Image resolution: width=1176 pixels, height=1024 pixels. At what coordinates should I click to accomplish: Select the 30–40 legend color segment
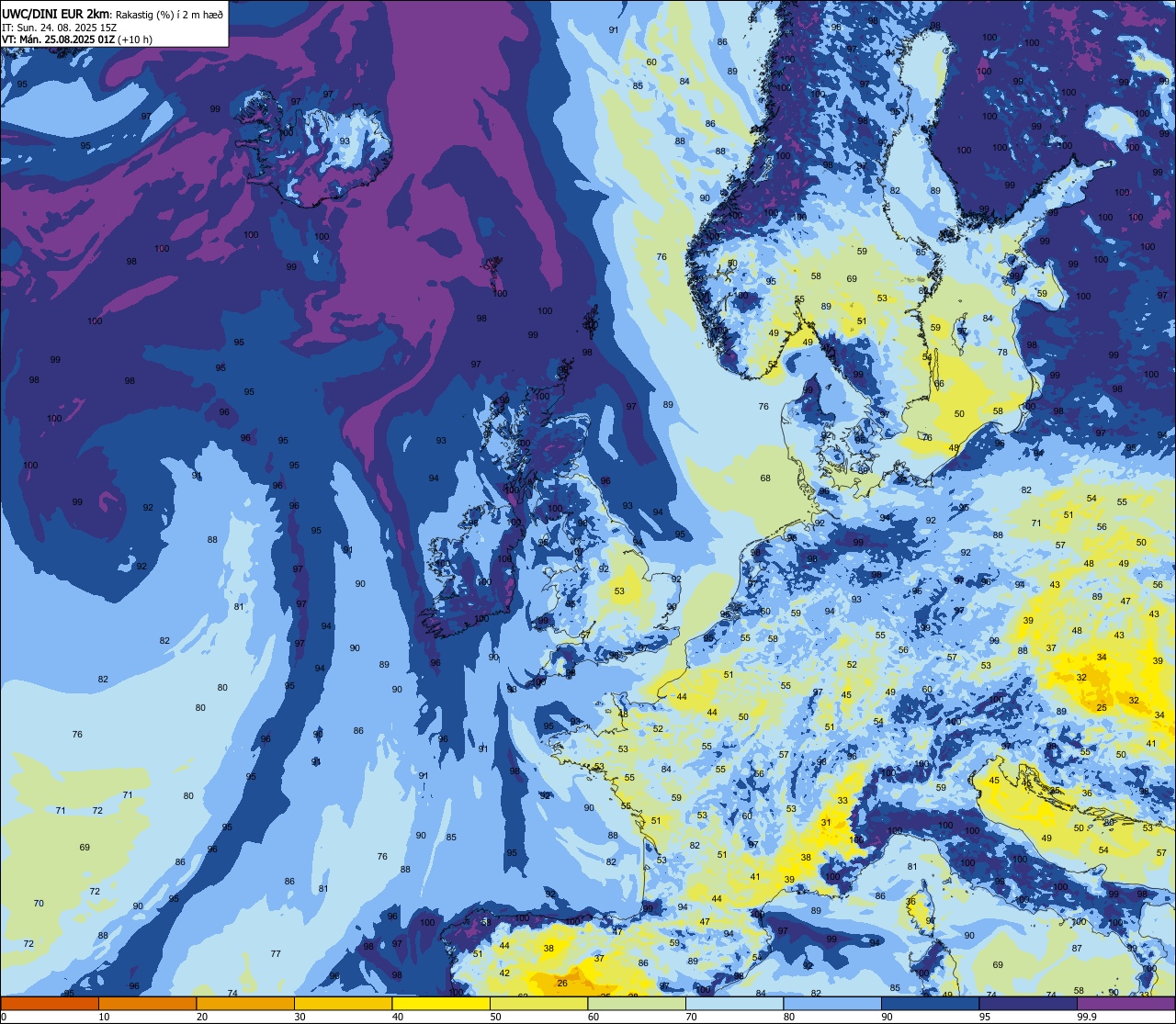pyautogui.click(x=343, y=1003)
